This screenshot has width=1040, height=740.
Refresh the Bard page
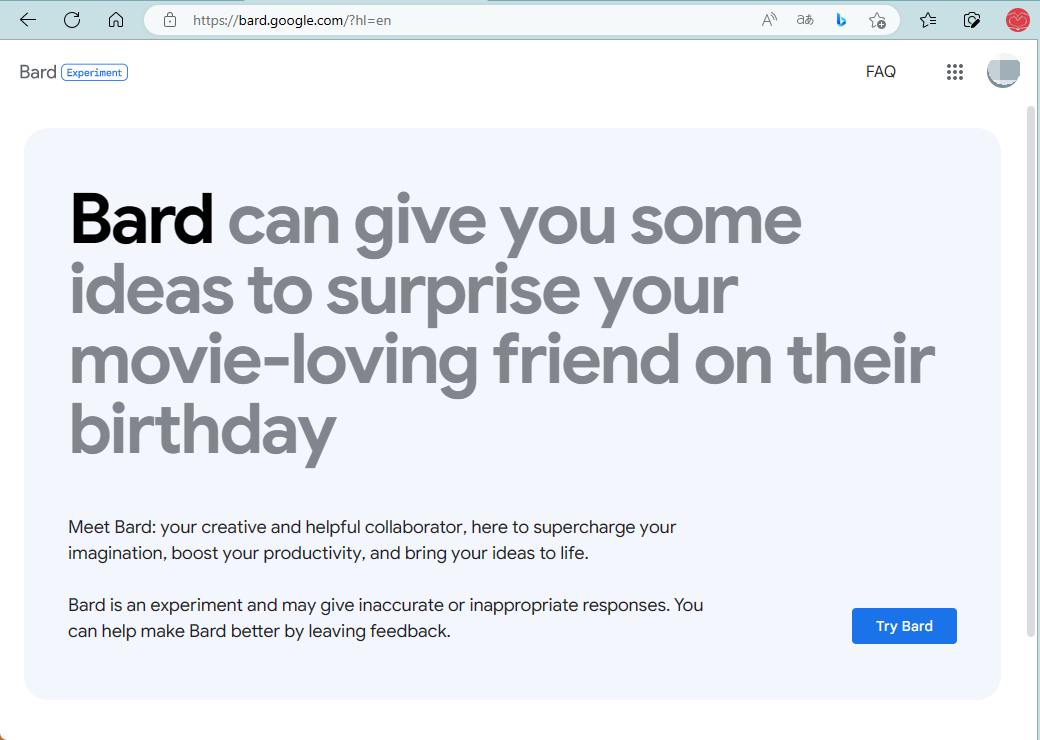[71, 20]
